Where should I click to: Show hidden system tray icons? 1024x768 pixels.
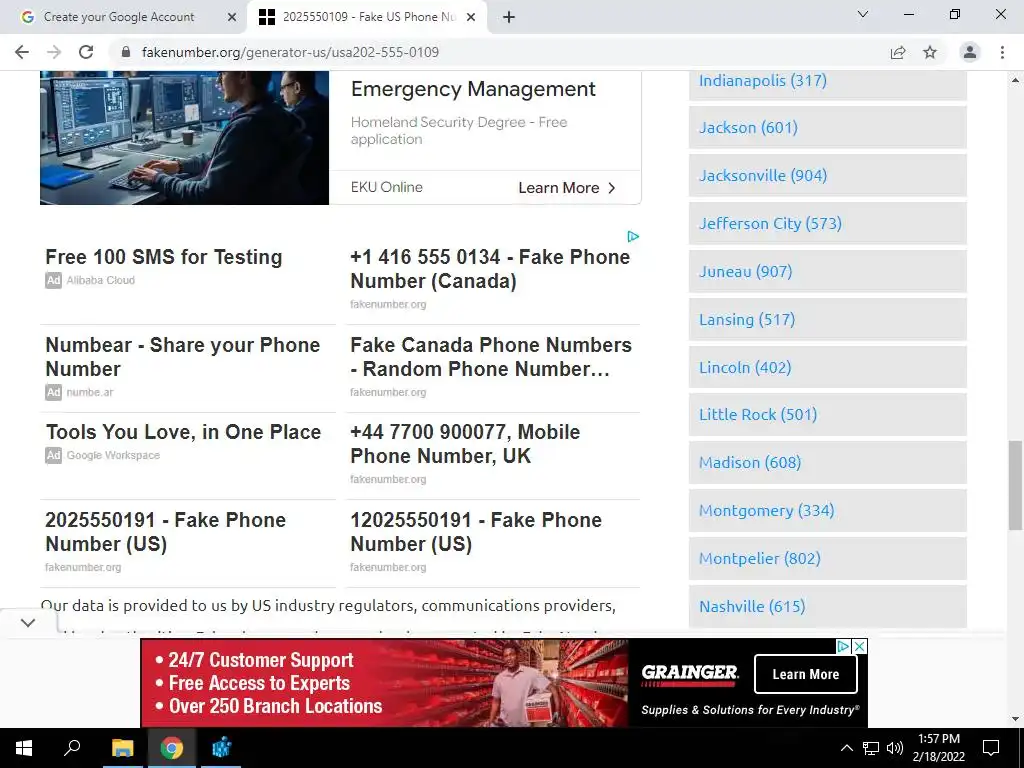coord(846,748)
